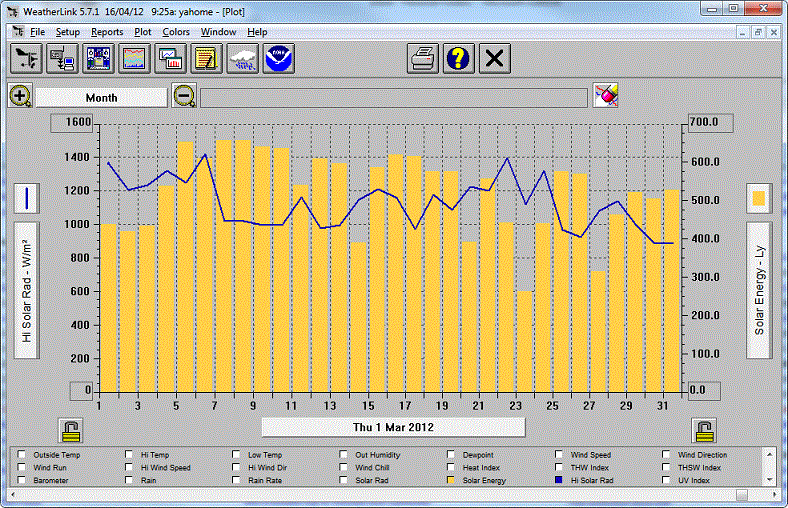Screen dimensions: 788x508
Task: Toggle the Solar Energy checkbox
Action: pyautogui.click(x=452, y=481)
